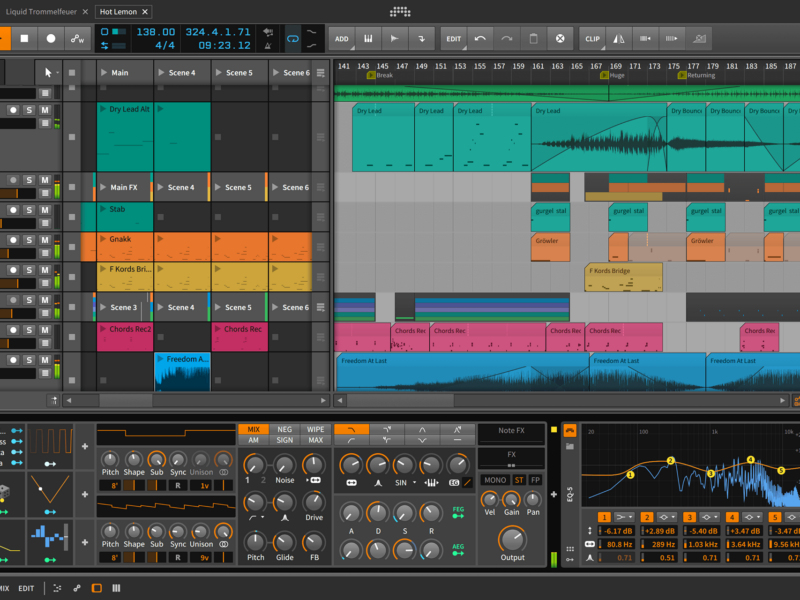The image size is (800, 600).
Task: Toggle the arranger loop button
Action: (293, 39)
